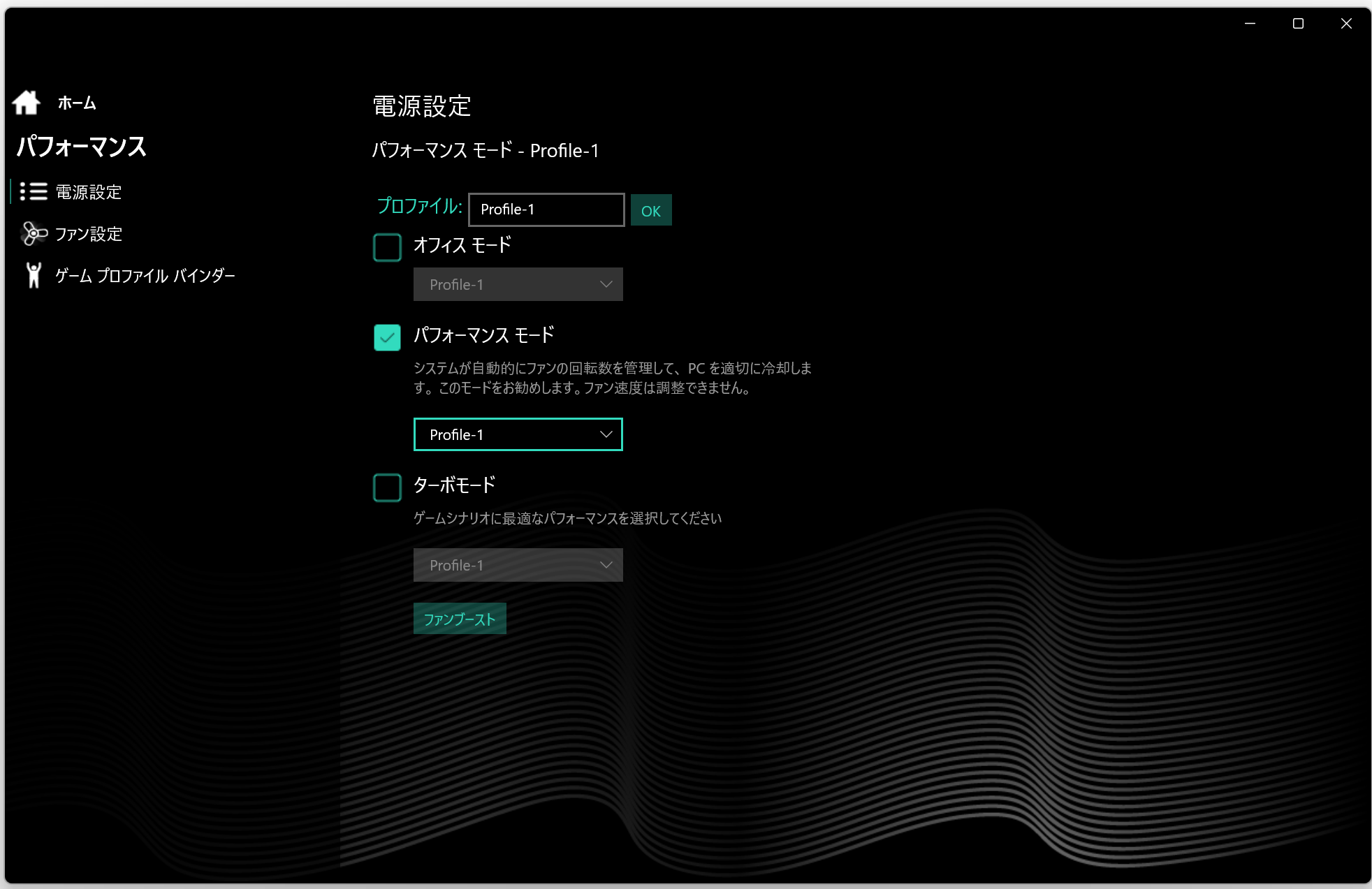
Task: Open the Profile-1 dropdown under ターボモード
Action: pyautogui.click(x=518, y=565)
